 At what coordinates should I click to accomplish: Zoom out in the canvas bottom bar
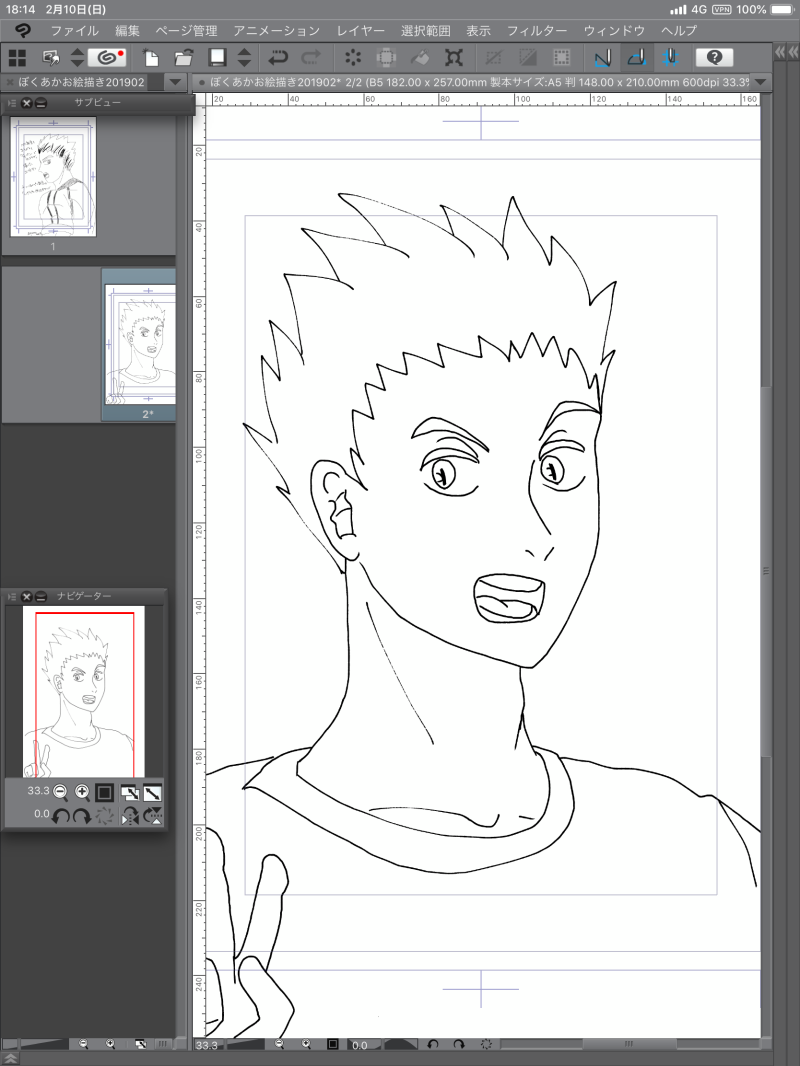[279, 1044]
